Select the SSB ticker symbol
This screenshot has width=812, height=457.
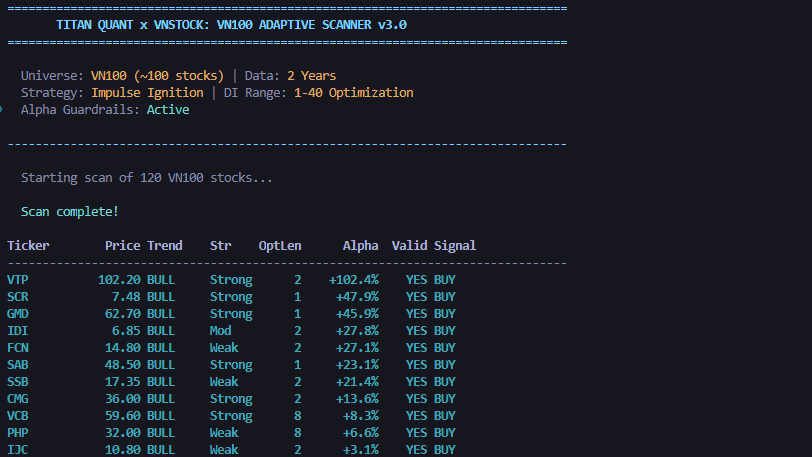coord(18,382)
